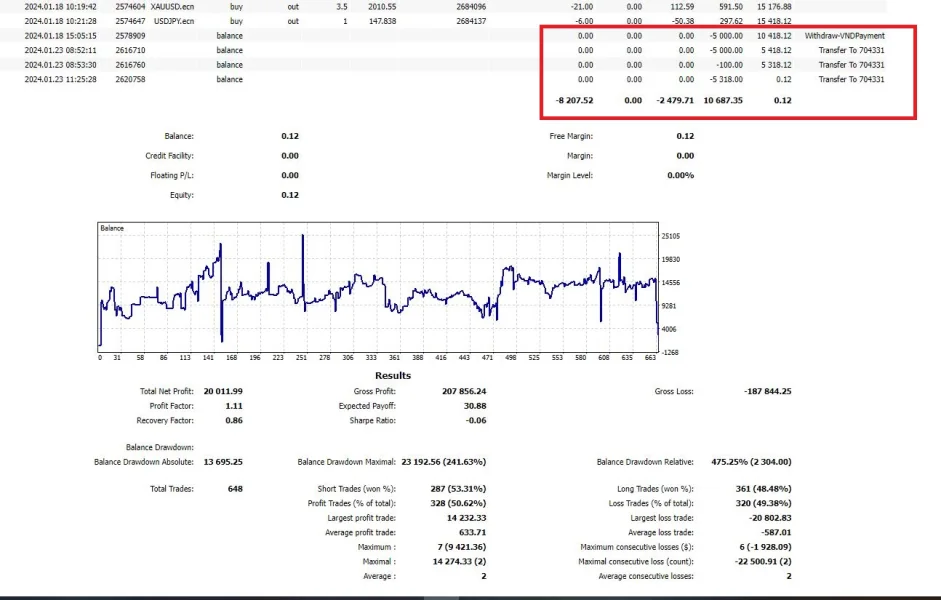
Task: Click the 25105 chart axis value
Action: coord(671,236)
